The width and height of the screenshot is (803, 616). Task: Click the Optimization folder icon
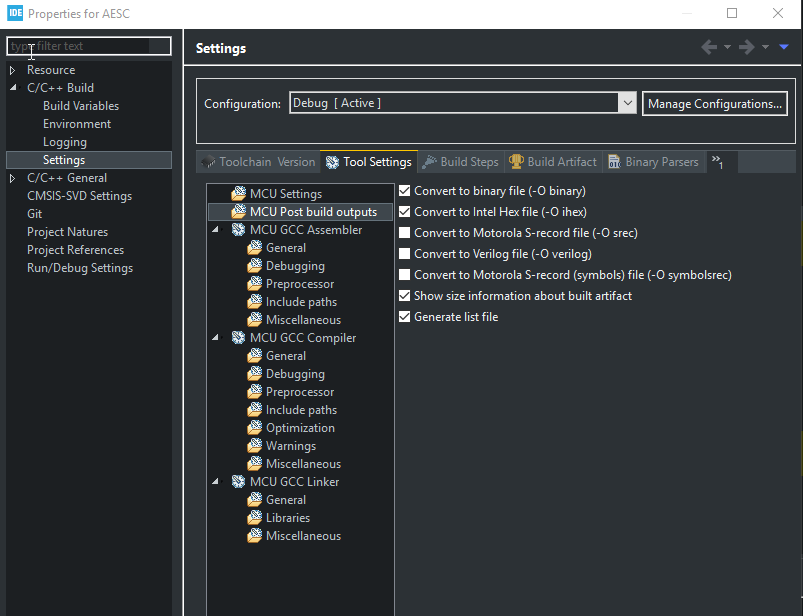pos(255,428)
